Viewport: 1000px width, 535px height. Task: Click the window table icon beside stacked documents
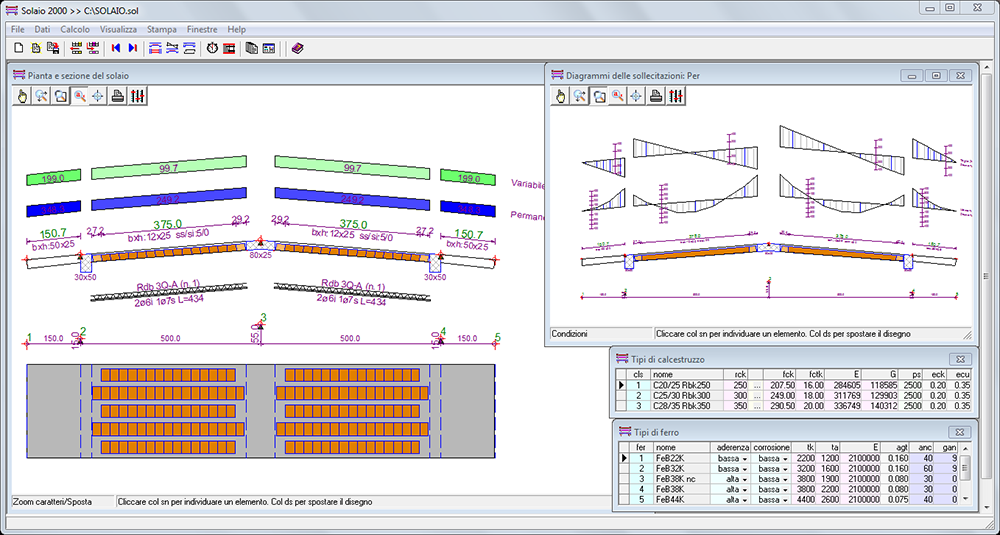point(268,48)
